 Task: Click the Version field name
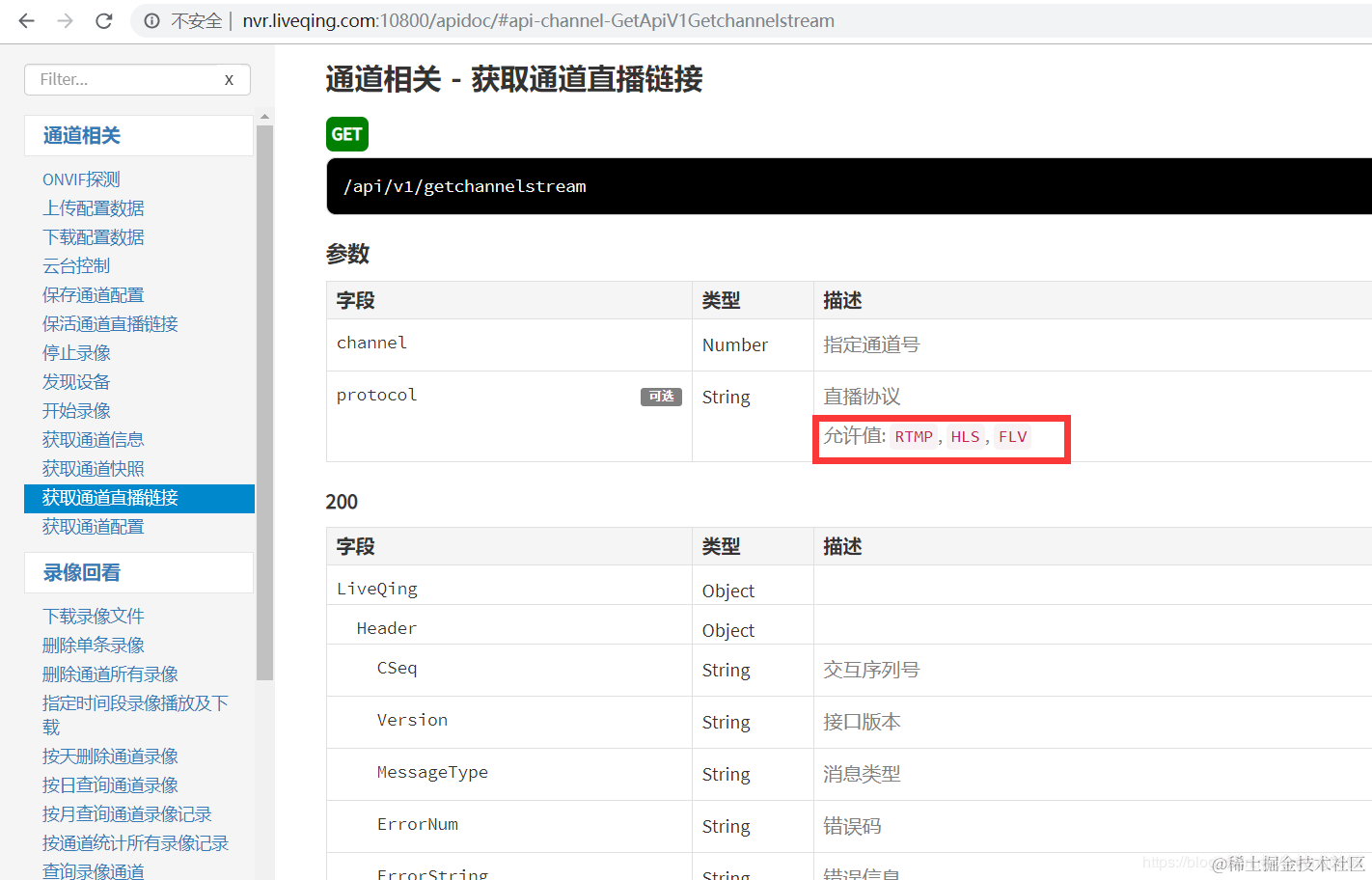(x=413, y=720)
